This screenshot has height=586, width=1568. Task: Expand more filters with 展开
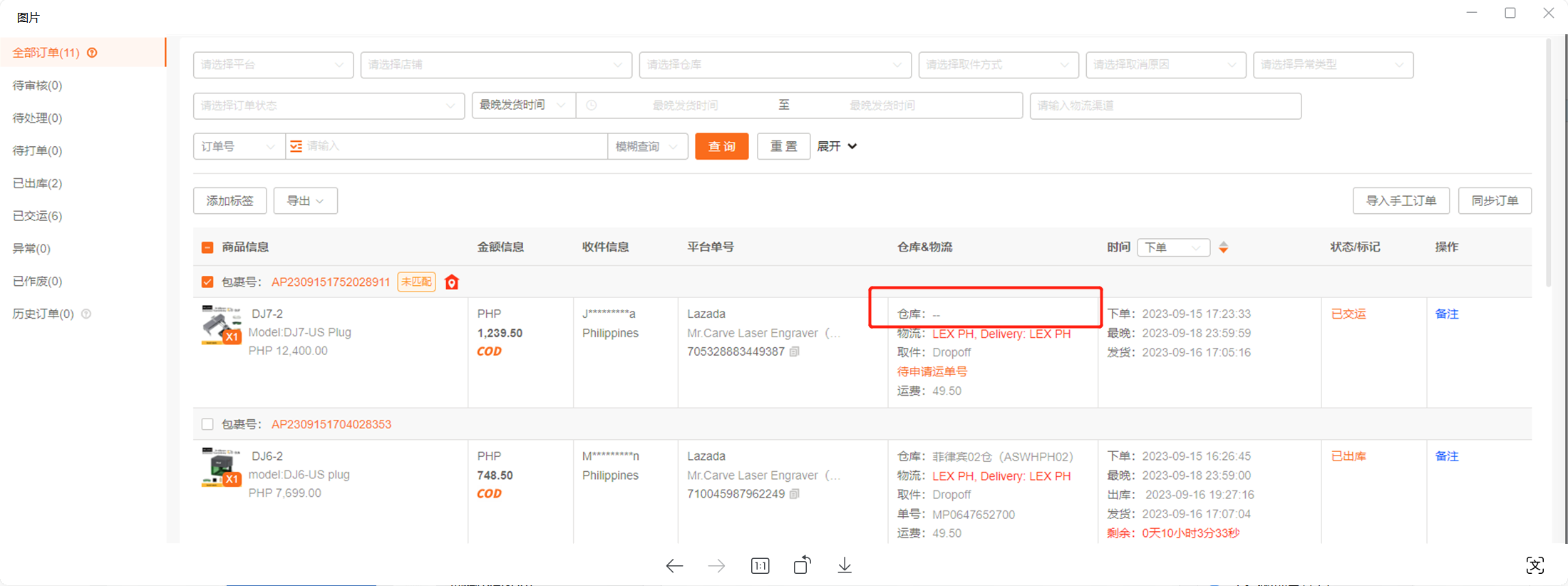pyautogui.click(x=837, y=146)
